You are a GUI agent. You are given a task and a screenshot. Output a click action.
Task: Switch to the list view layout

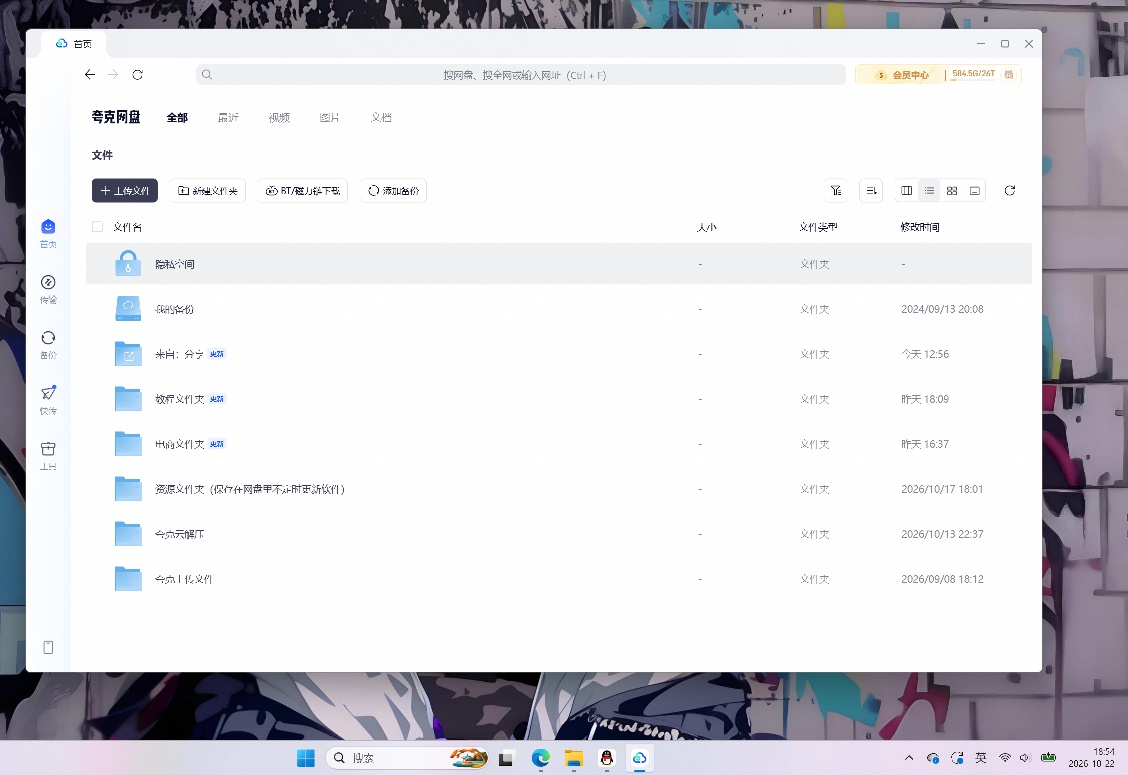click(929, 191)
